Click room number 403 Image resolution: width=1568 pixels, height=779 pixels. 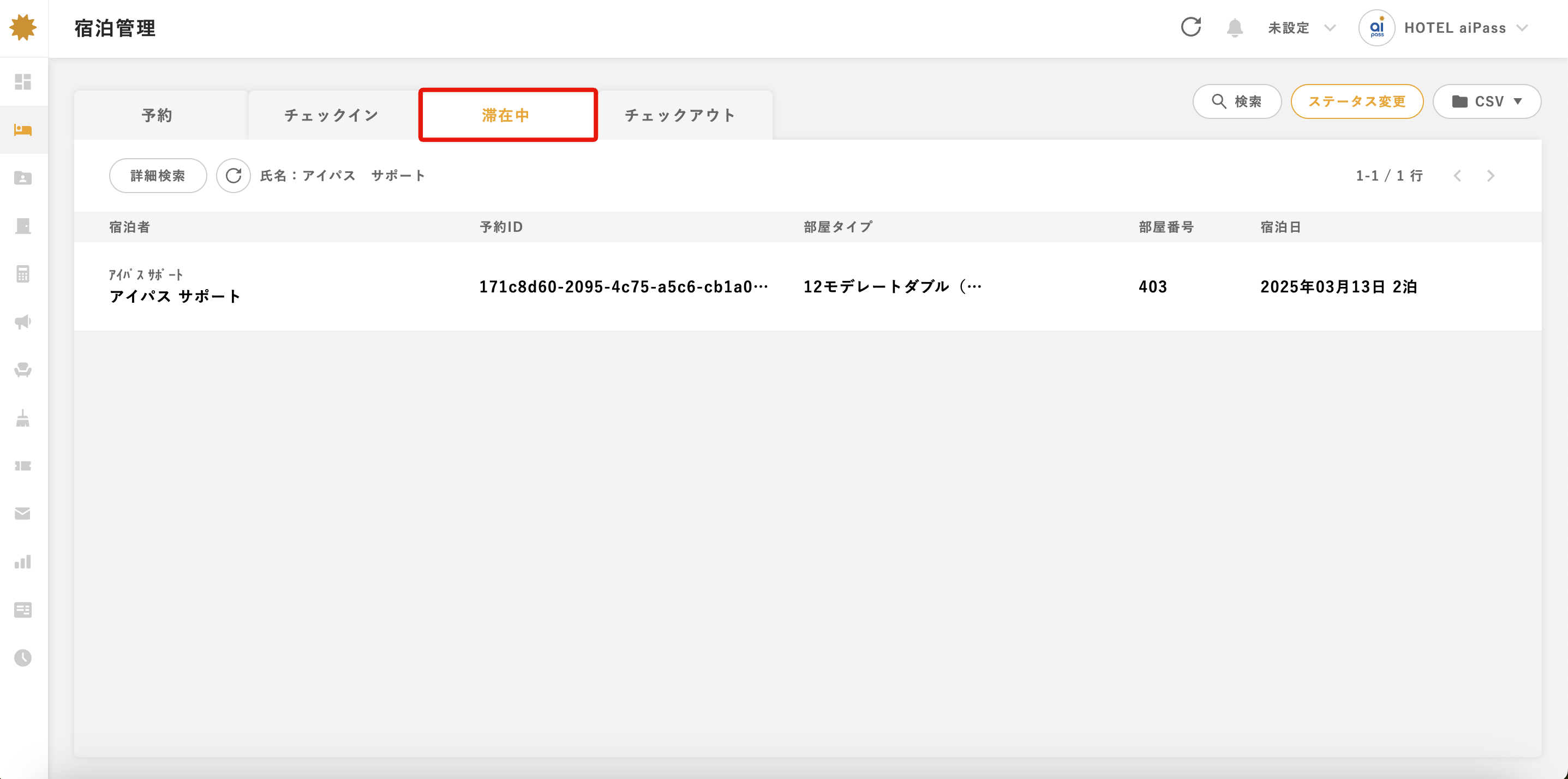[x=1153, y=286]
